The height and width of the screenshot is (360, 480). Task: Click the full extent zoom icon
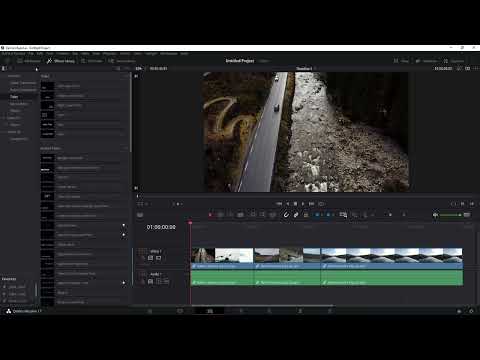343,215
